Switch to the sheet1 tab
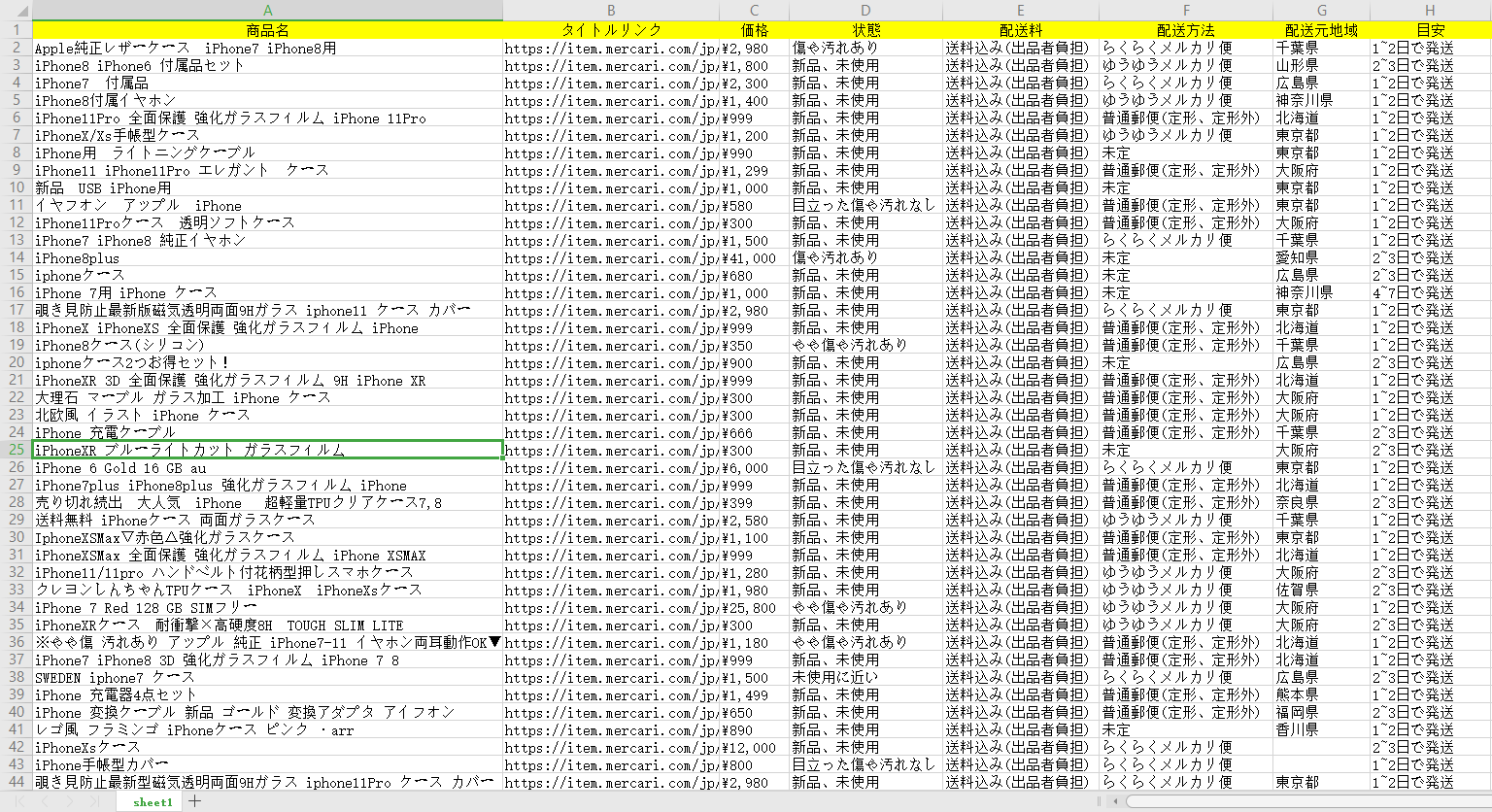Viewport: 1492px width, 812px height. [153, 802]
